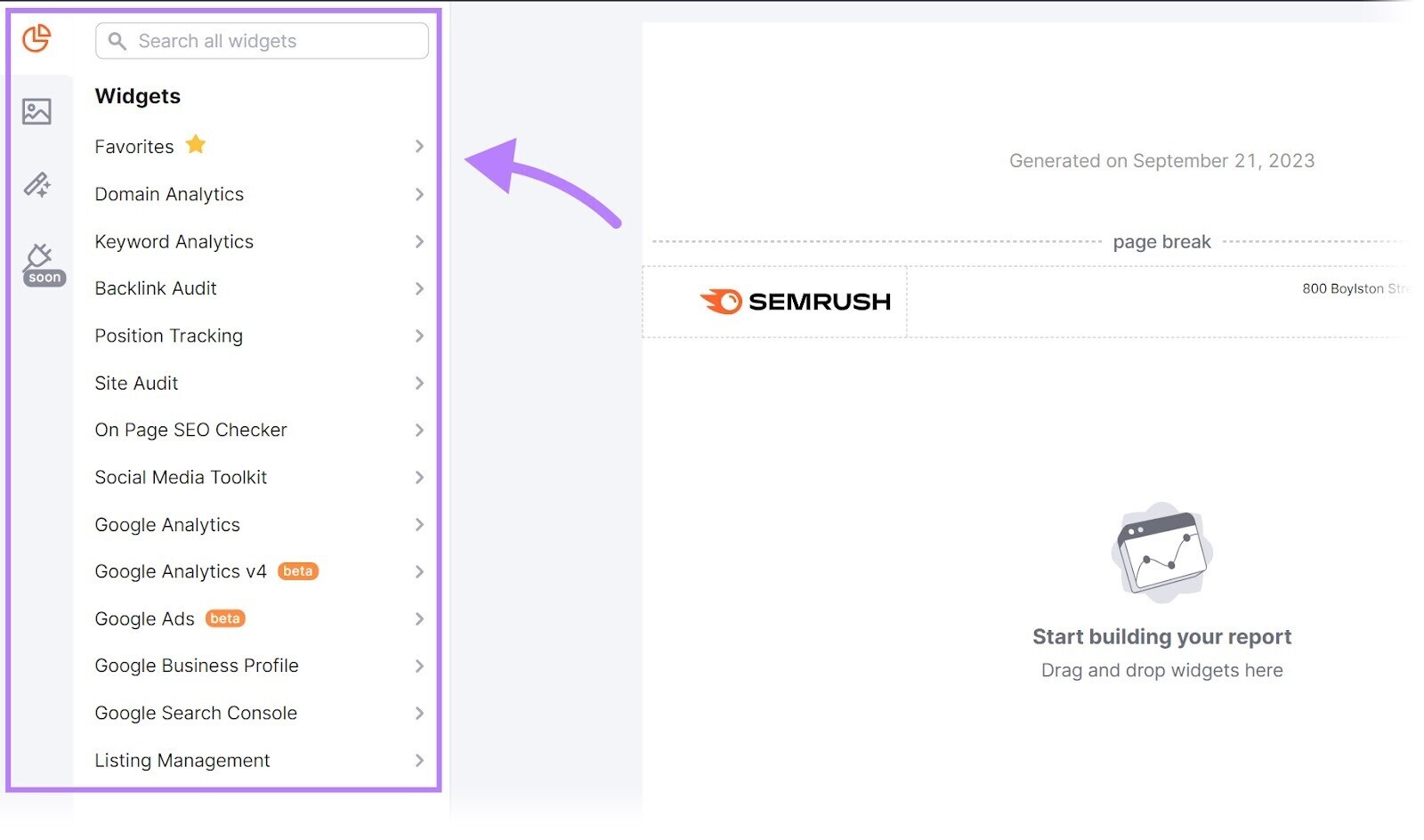Select the image/media sidebar icon

tap(36, 112)
